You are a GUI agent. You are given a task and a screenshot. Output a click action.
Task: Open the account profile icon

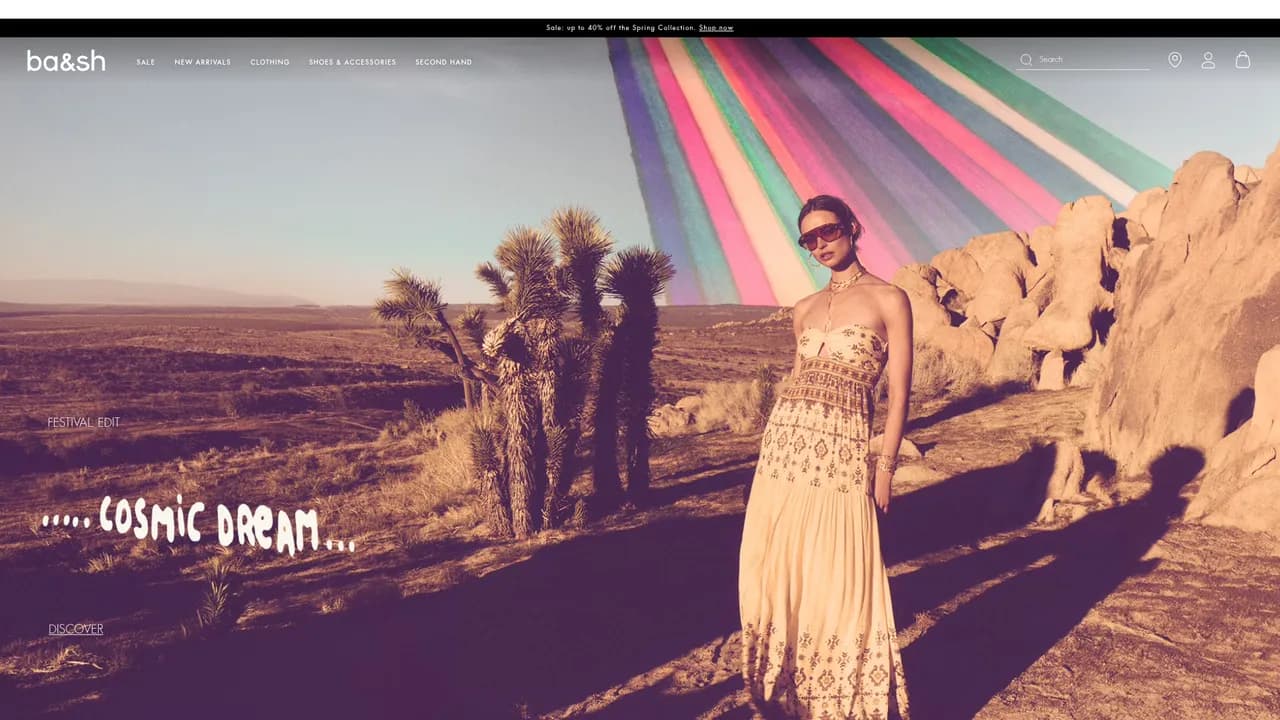tap(1208, 60)
